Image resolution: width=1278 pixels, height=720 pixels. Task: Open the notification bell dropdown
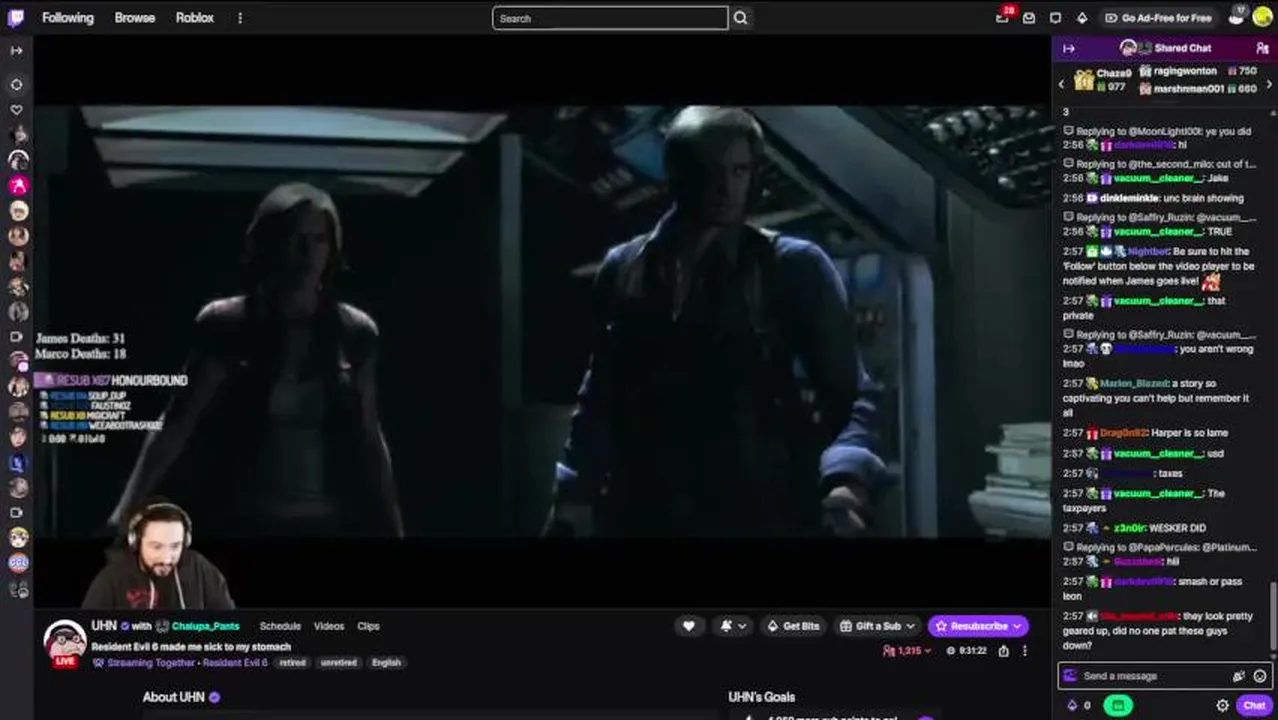pos(733,626)
